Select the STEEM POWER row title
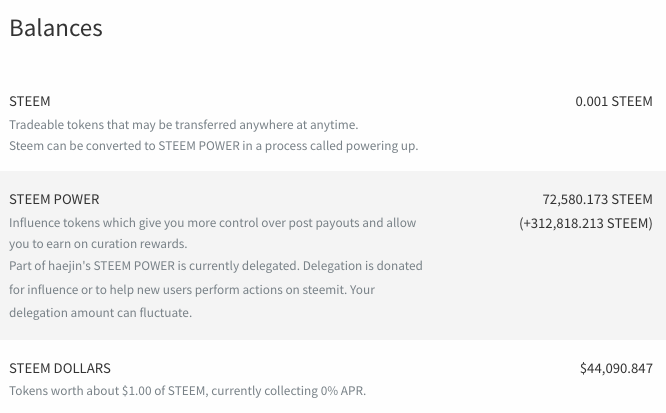Image resolution: width=666 pixels, height=413 pixels. 54,199
